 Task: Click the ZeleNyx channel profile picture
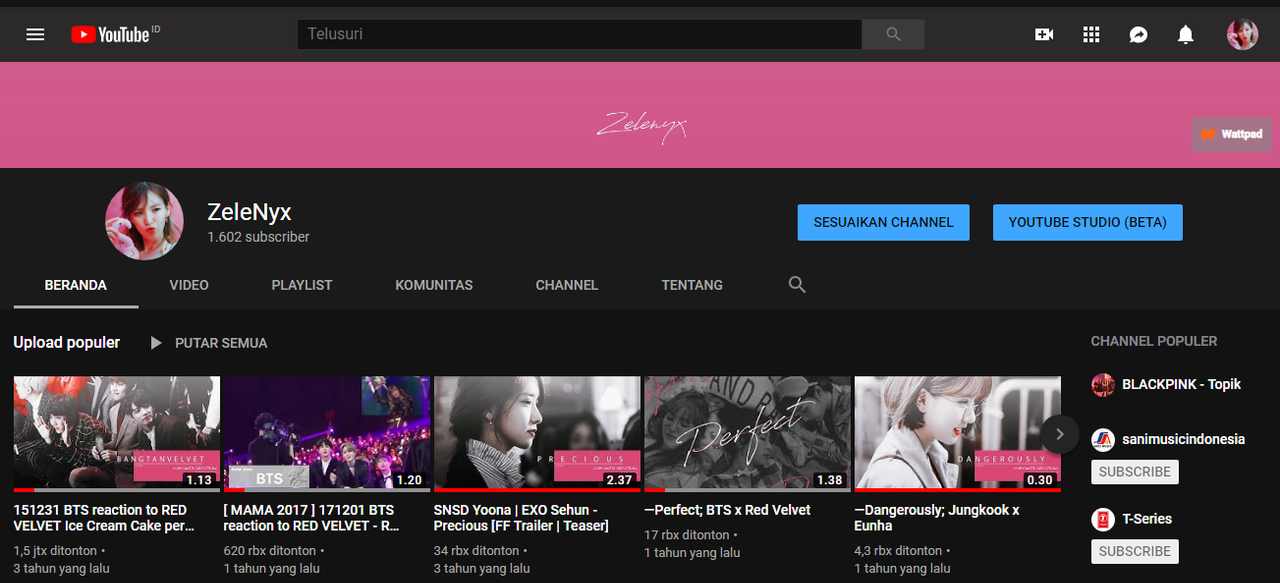point(145,222)
